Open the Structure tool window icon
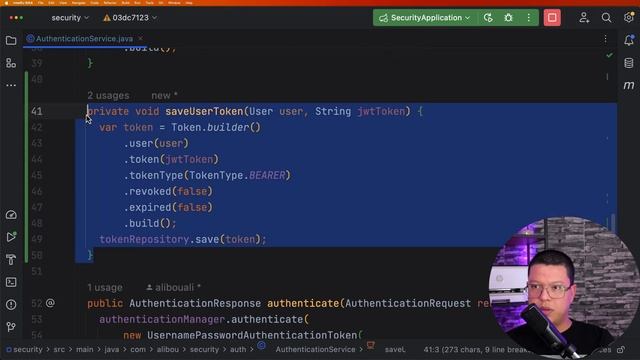 tap(11, 63)
